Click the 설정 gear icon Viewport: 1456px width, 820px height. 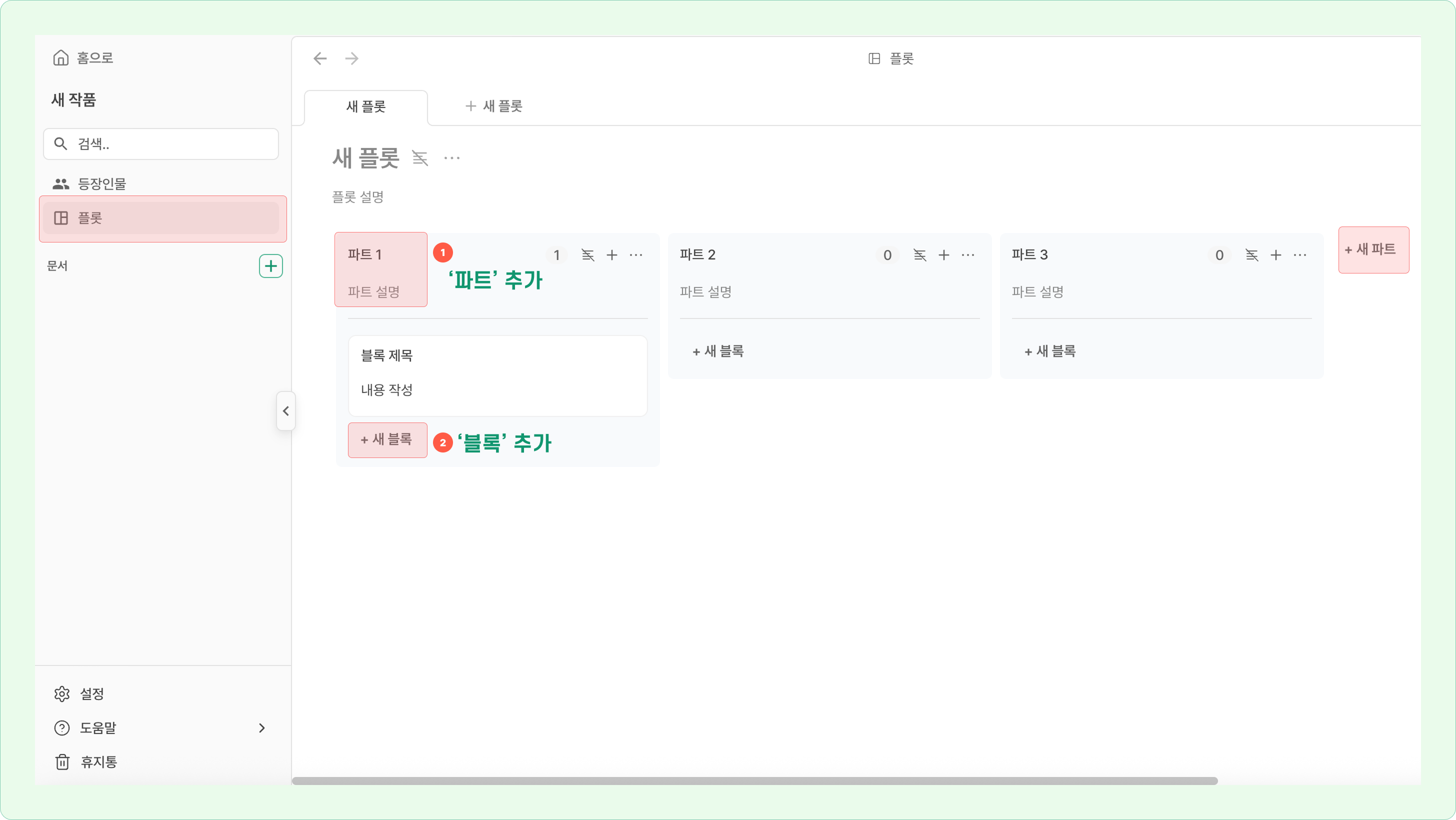click(x=61, y=694)
